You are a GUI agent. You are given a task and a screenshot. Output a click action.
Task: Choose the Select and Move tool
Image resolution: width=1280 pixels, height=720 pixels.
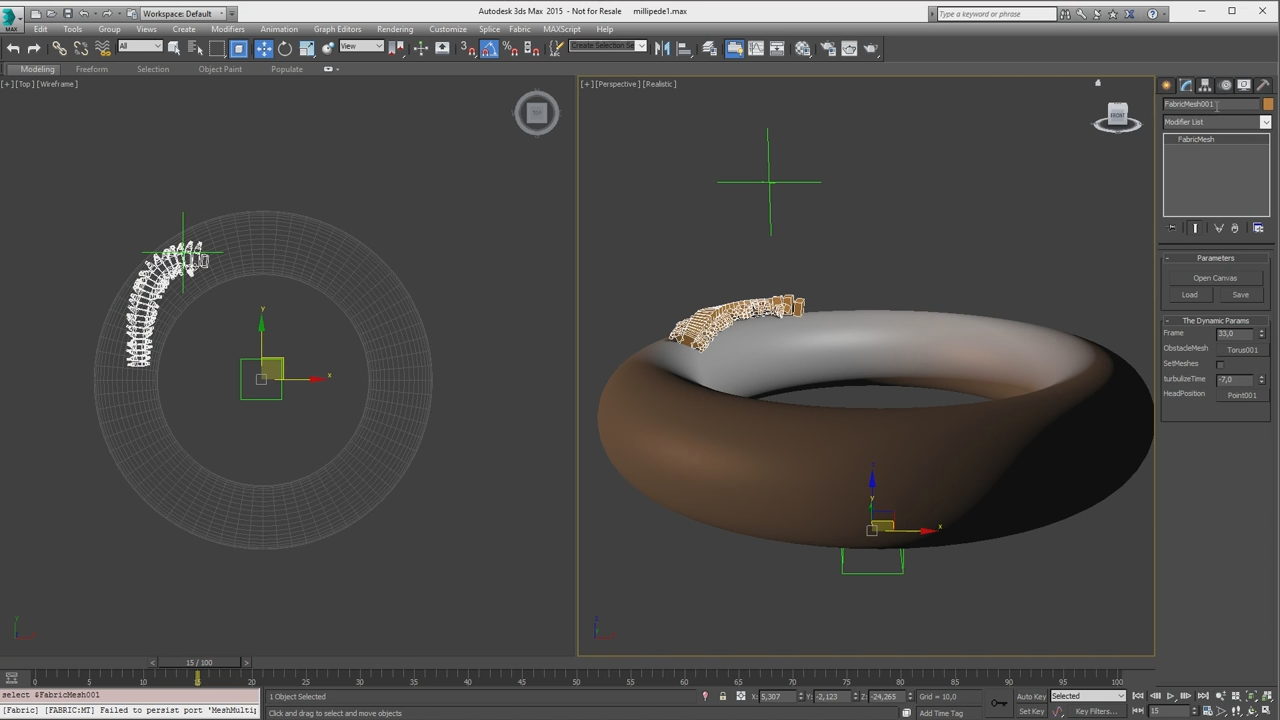pos(264,48)
